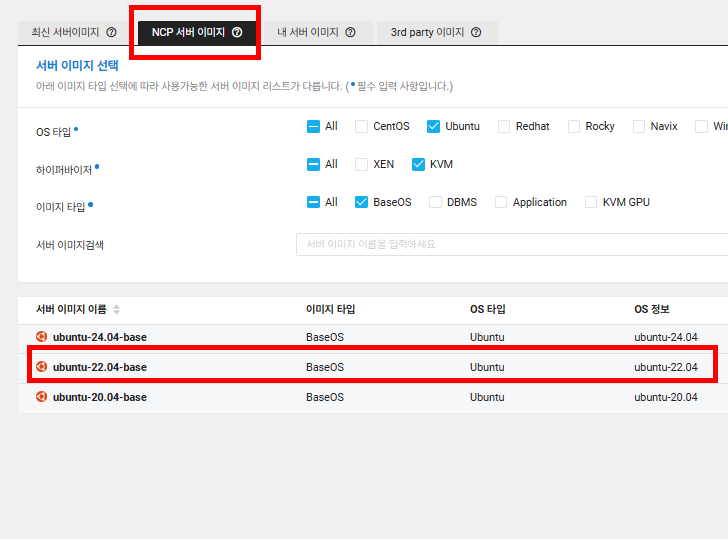Enable the KVM GPU checkbox
728x539 pixels.
591,202
